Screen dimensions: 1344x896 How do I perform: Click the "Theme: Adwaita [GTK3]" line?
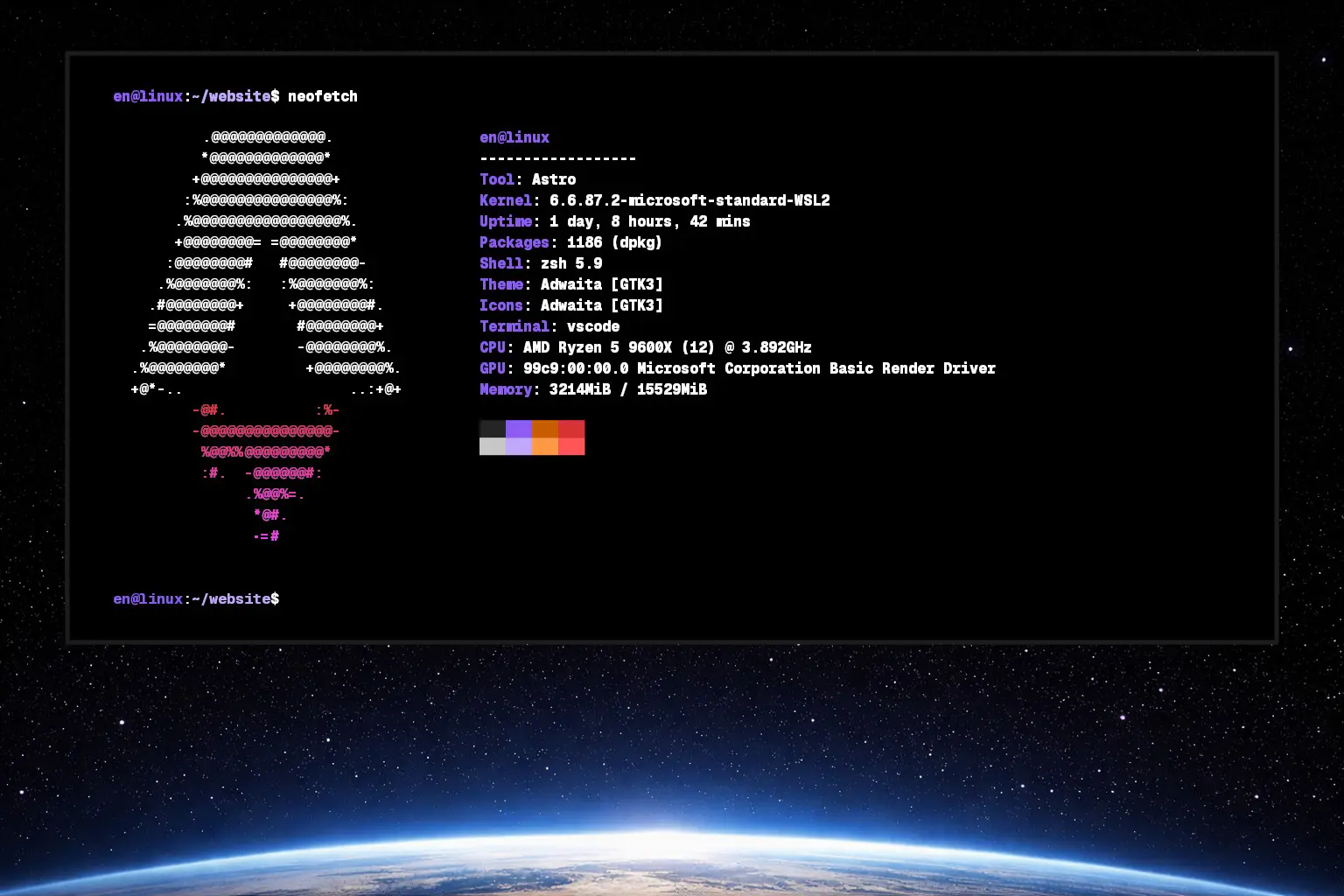(x=571, y=284)
